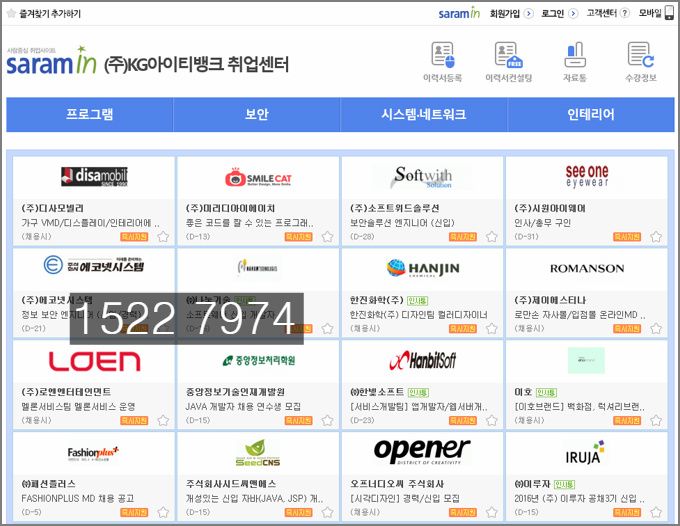
Task: Open job title 인사/총무 구인
Action: pos(542,223)
